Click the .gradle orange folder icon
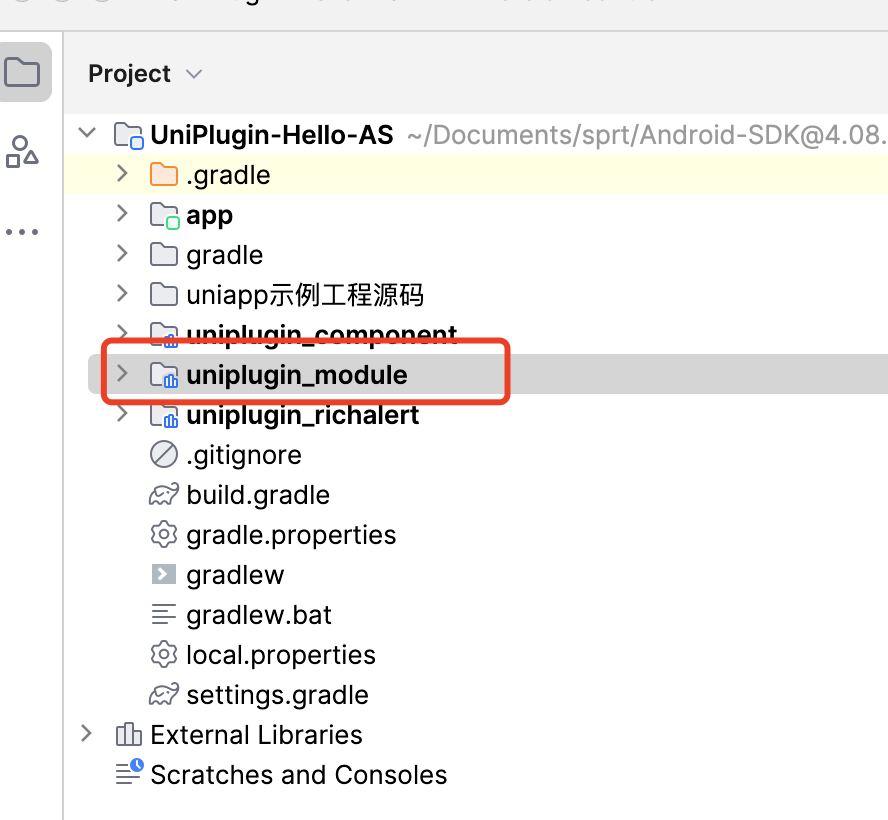 click(x=163, y=175)
